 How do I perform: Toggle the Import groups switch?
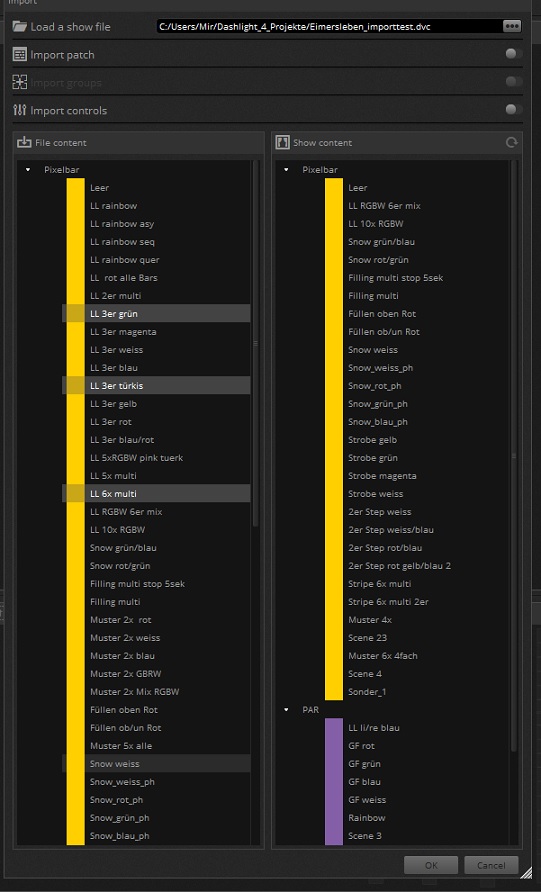click(514, 82)
